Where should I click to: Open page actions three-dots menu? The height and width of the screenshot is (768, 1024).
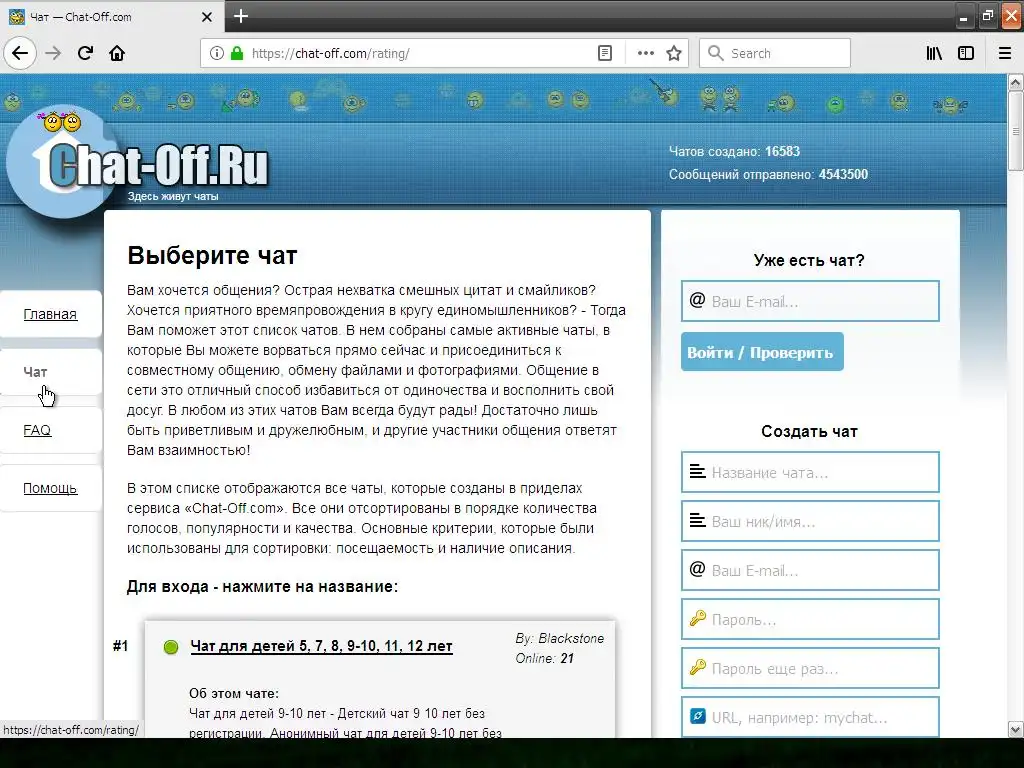pos(646,53)
